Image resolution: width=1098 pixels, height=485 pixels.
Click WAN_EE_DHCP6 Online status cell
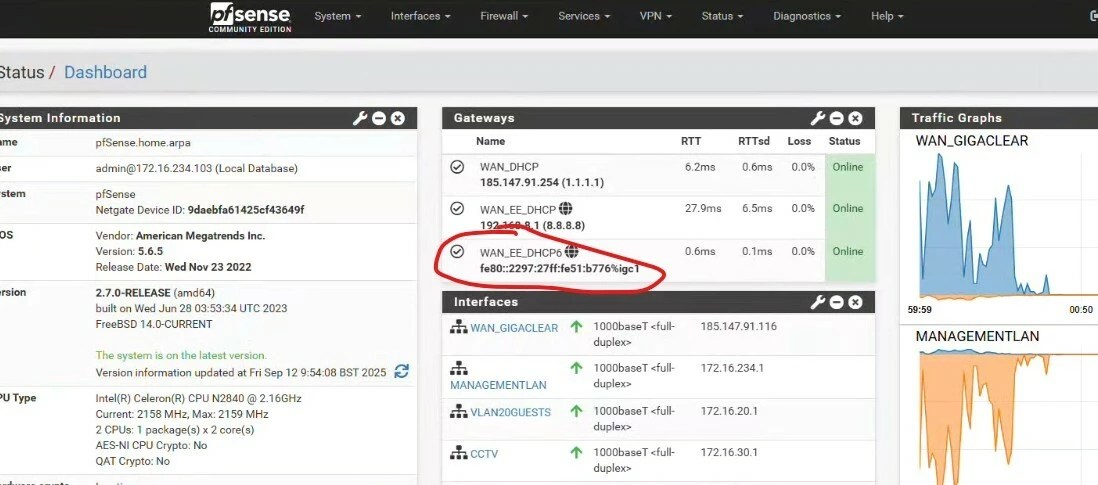pyautogui.click(x=849, y=260)
